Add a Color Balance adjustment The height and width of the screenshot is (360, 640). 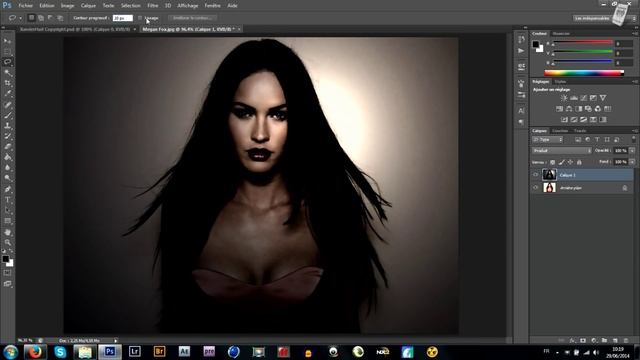569,109
